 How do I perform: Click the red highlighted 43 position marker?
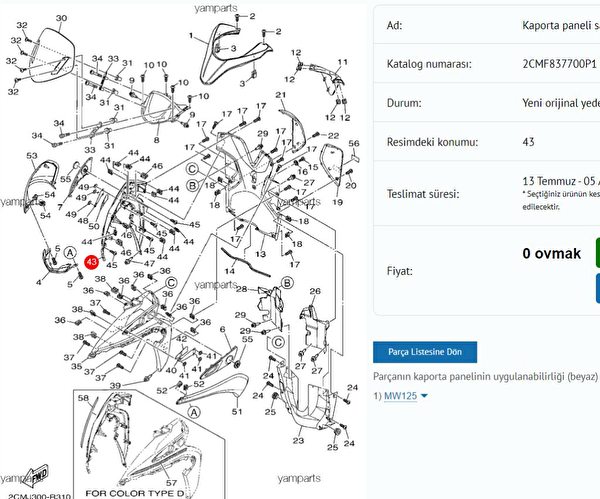(92, 261)
